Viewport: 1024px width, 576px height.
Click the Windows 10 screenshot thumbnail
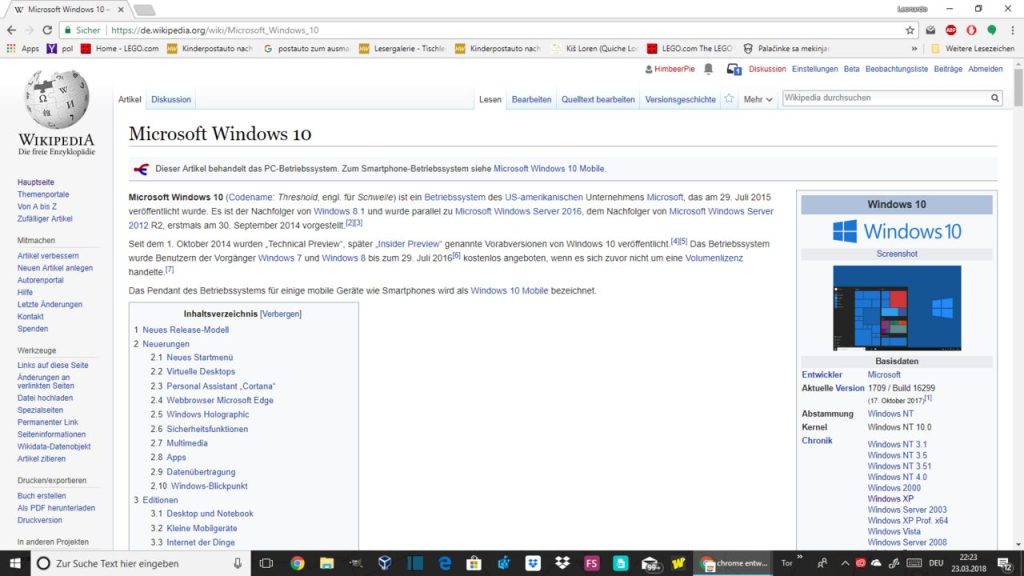(897, 308)
